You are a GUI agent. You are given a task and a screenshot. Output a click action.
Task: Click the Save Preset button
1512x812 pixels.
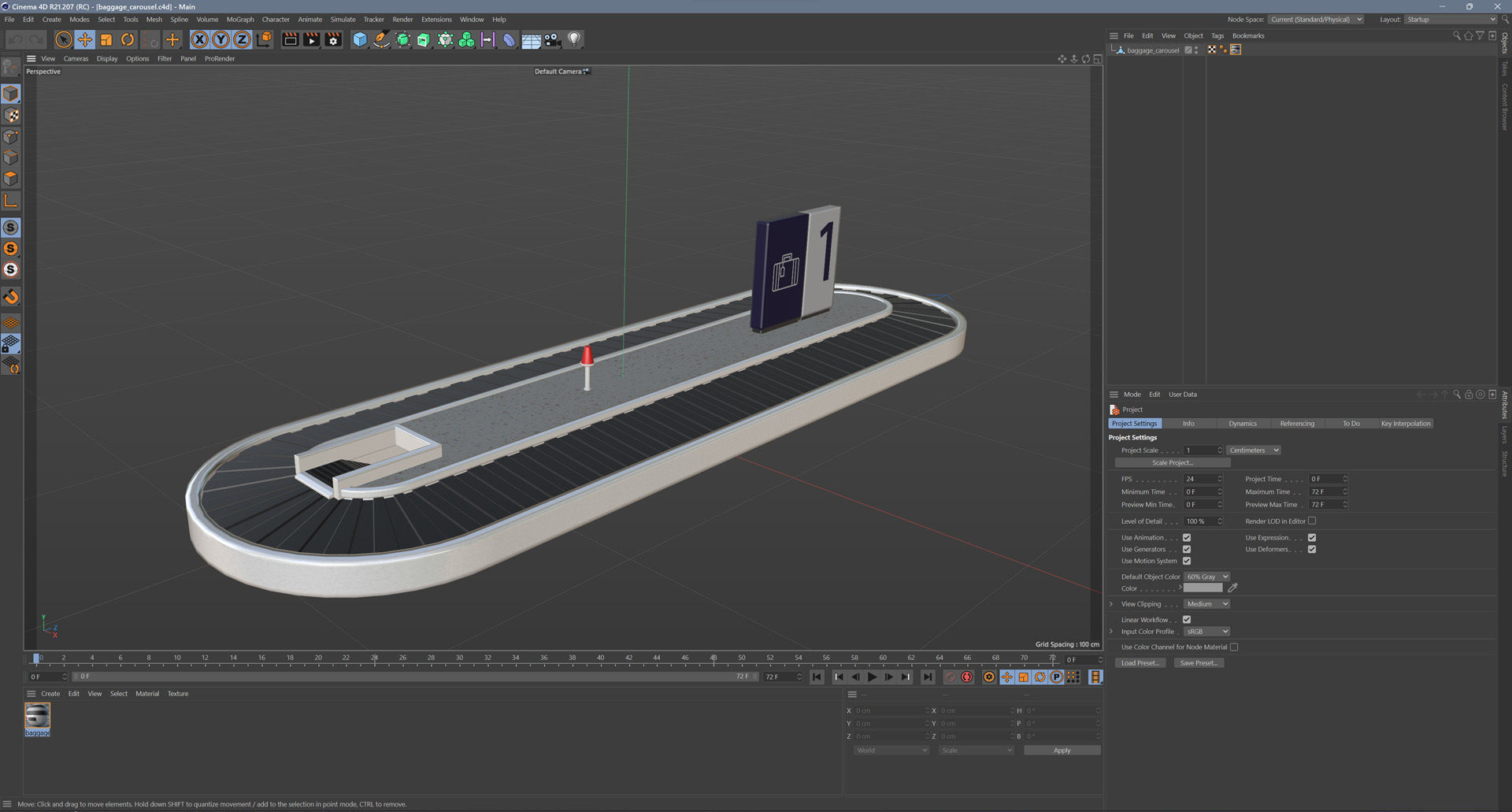pos(1199,663)
